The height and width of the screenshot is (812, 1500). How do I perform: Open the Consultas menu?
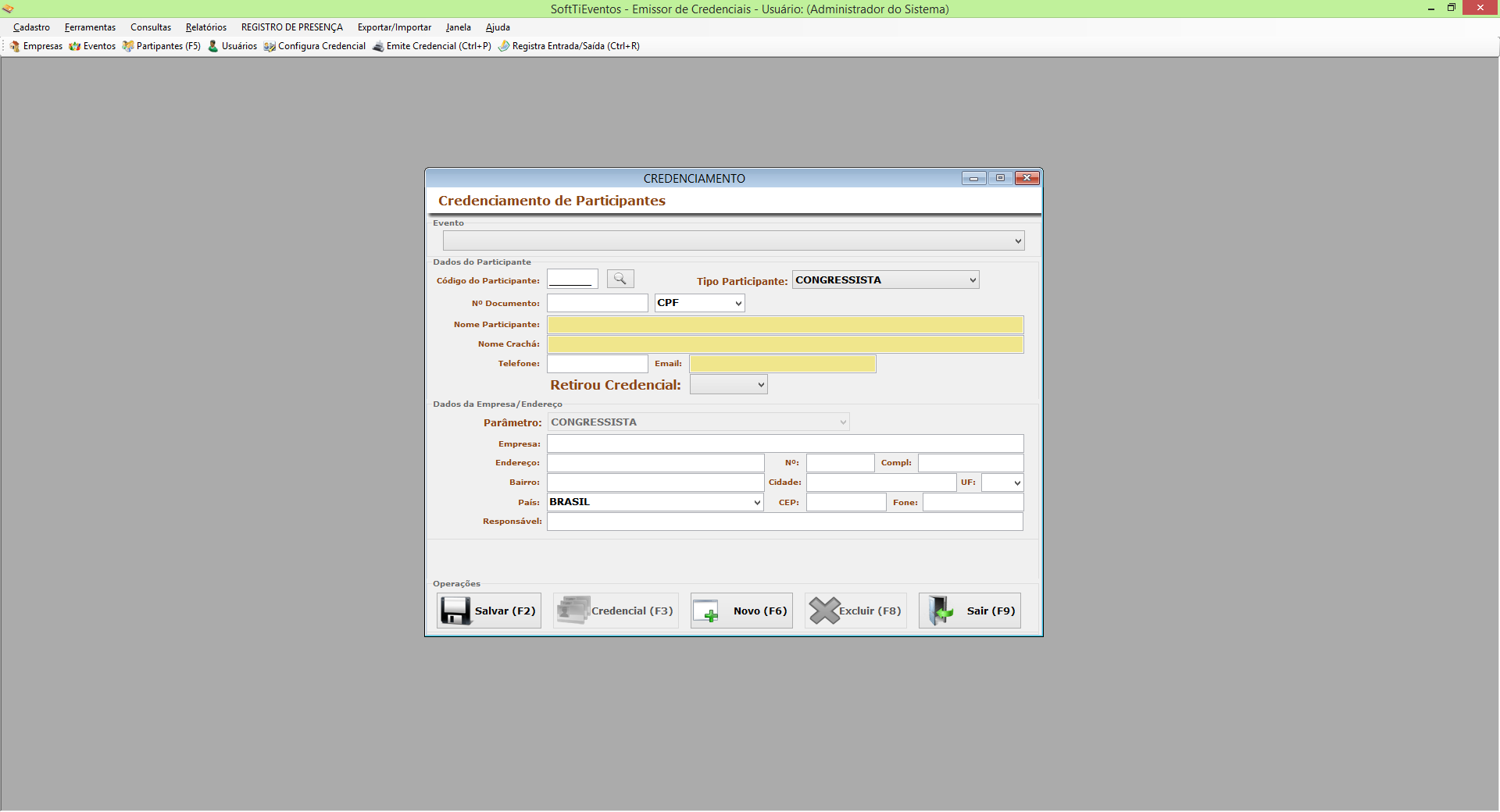[151, 27]
